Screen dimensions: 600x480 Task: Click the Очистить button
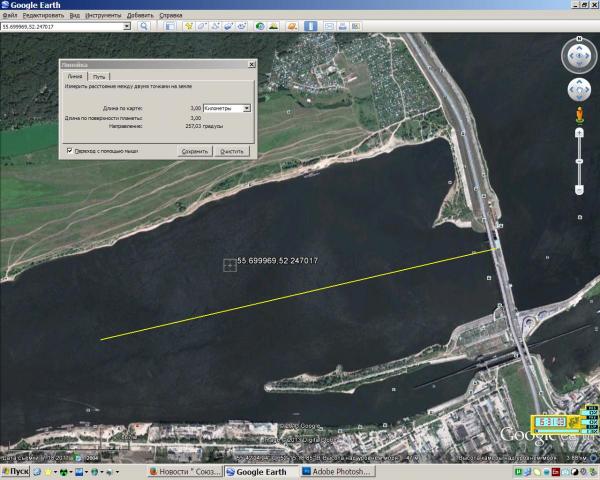pyautogui.click(x=231, y=151)
